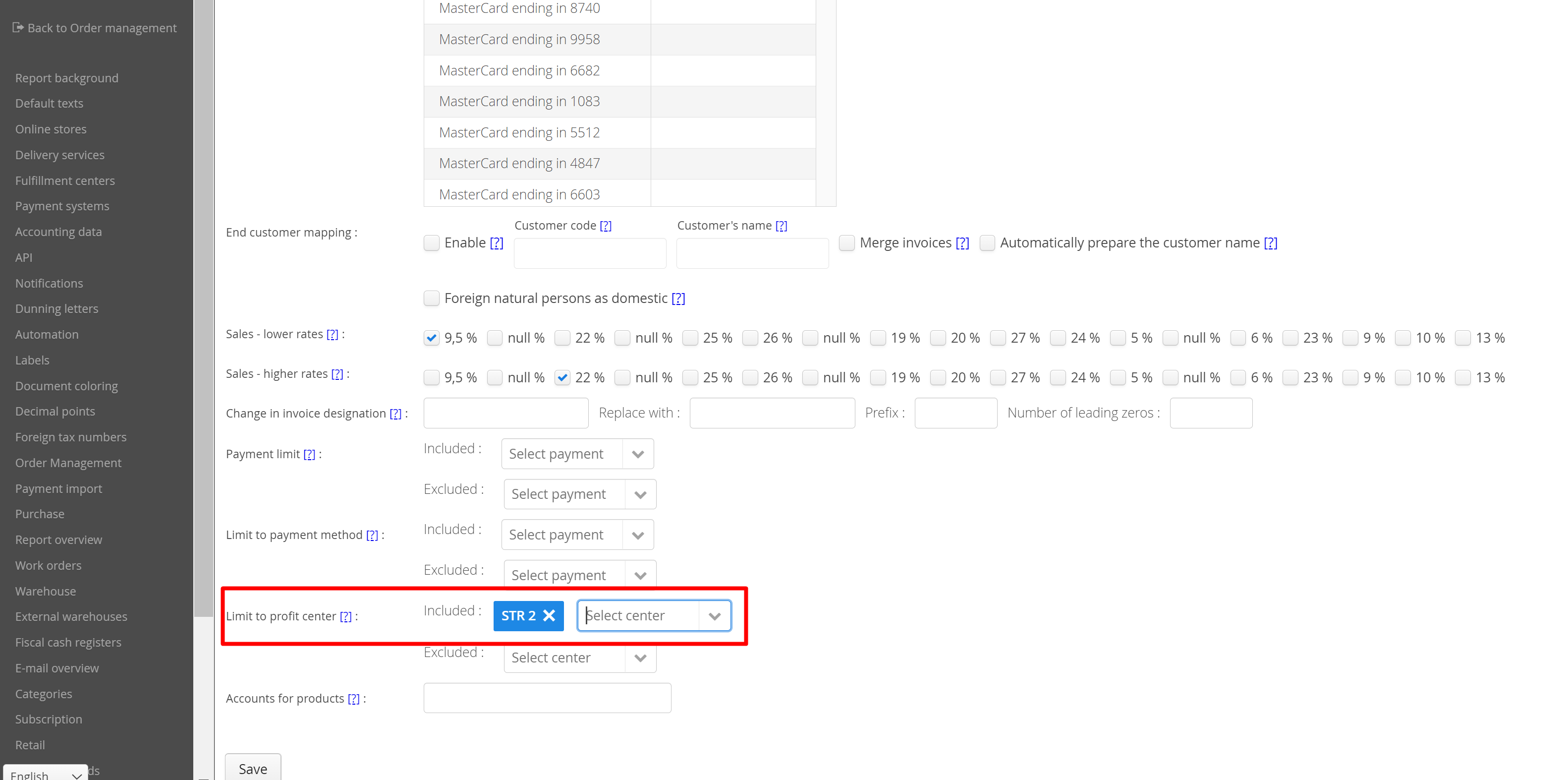Uncheck 9,5 % in Sales lower rates
This screenshot has height=780, width=1568.
point(432,338)
